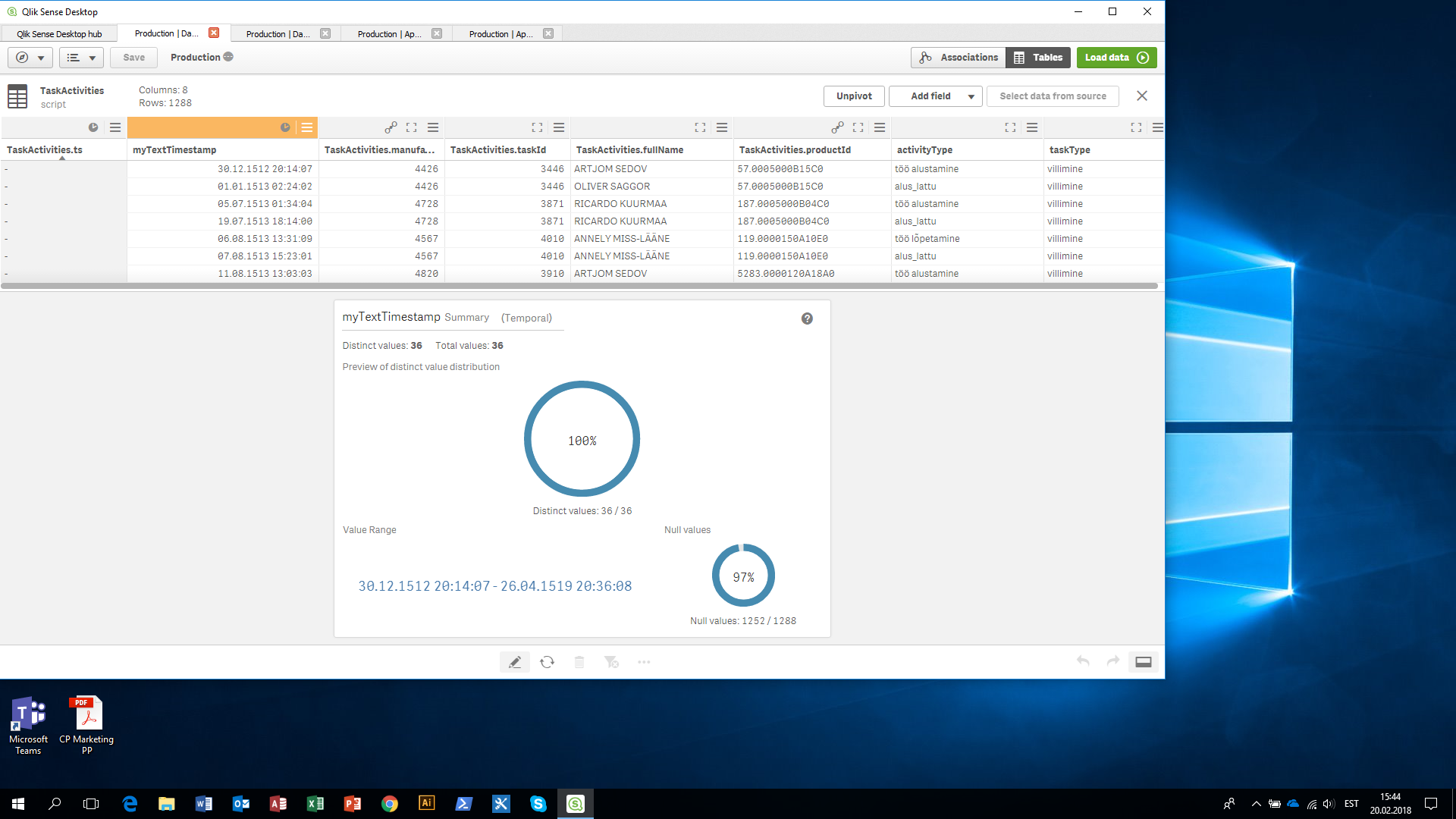Click select icon on TaskActivities.fullName column
The height and width of the screenshot is (819, 1456).
click(x=700, y=127)
